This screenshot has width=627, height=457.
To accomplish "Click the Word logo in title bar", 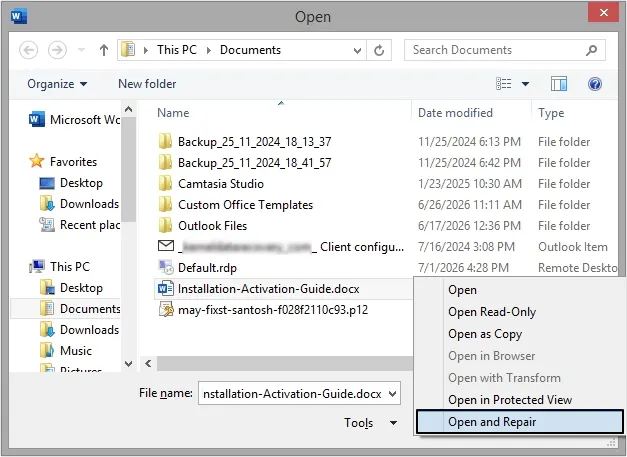I will click(18, 16).
